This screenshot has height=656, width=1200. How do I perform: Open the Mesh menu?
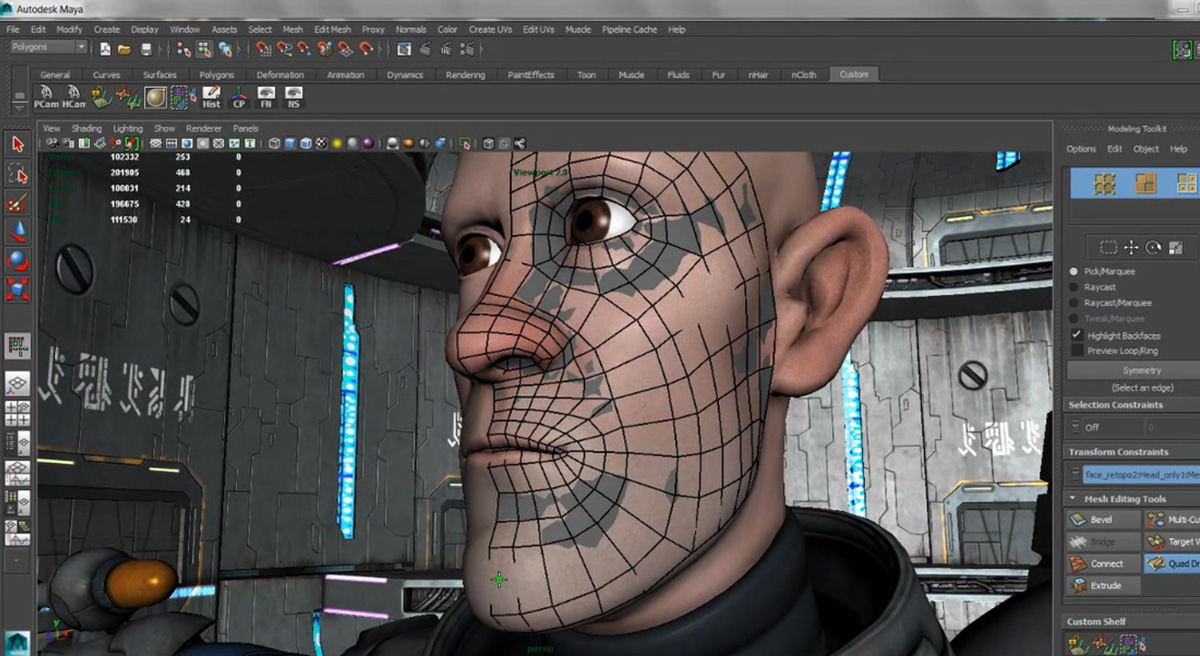(292, 29)
